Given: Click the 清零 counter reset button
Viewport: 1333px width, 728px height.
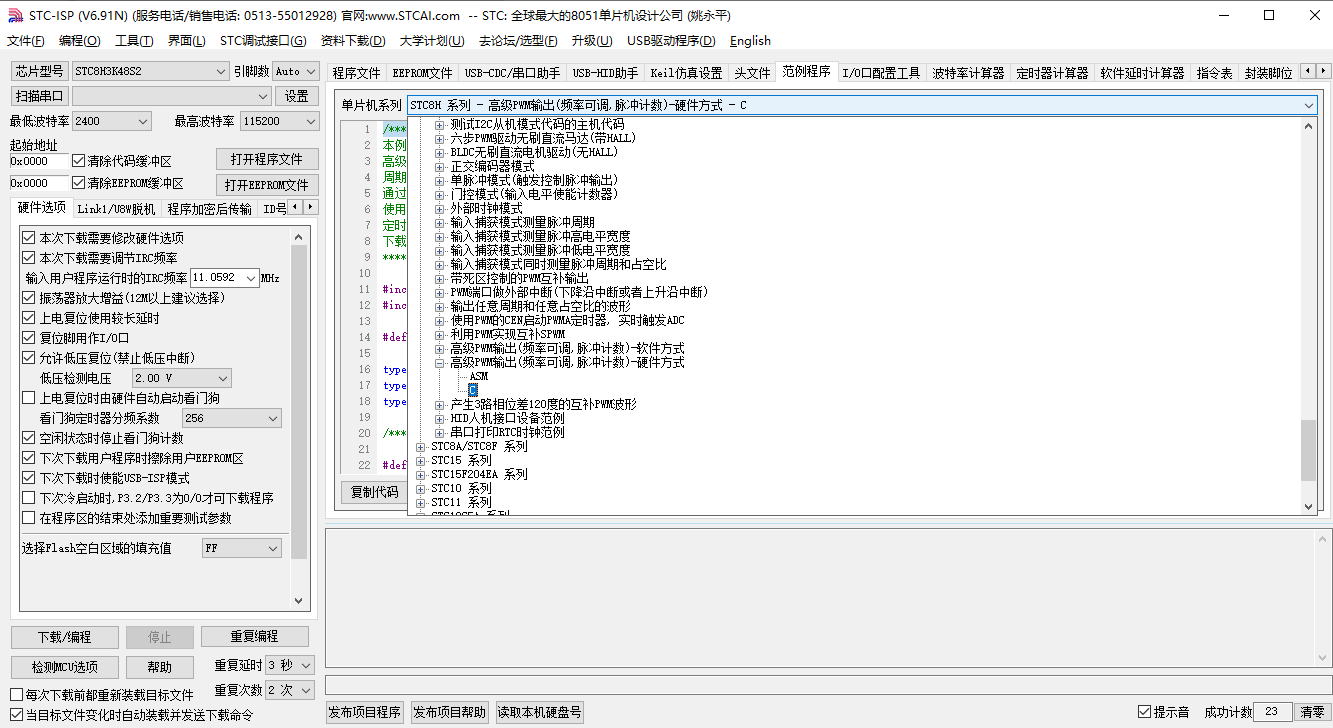Looking at the screenshot, I should [1312, 712].
